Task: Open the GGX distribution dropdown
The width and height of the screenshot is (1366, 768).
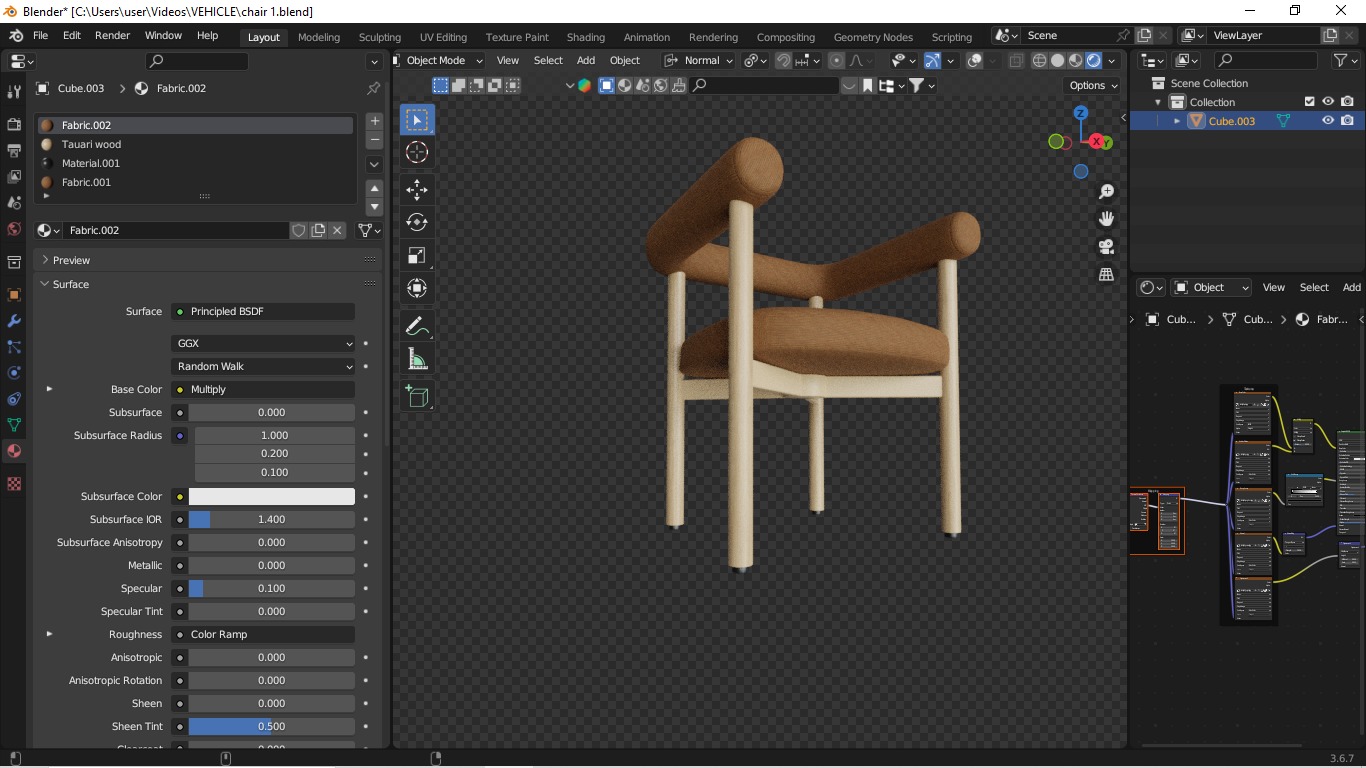Action: (x=263, y=343)
